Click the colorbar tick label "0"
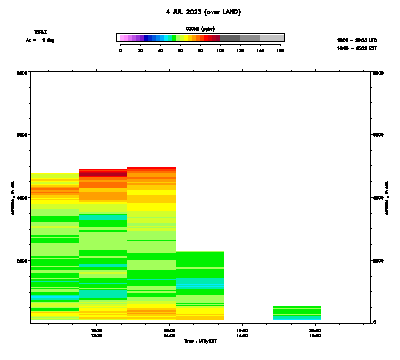 (x=120, y=51)
